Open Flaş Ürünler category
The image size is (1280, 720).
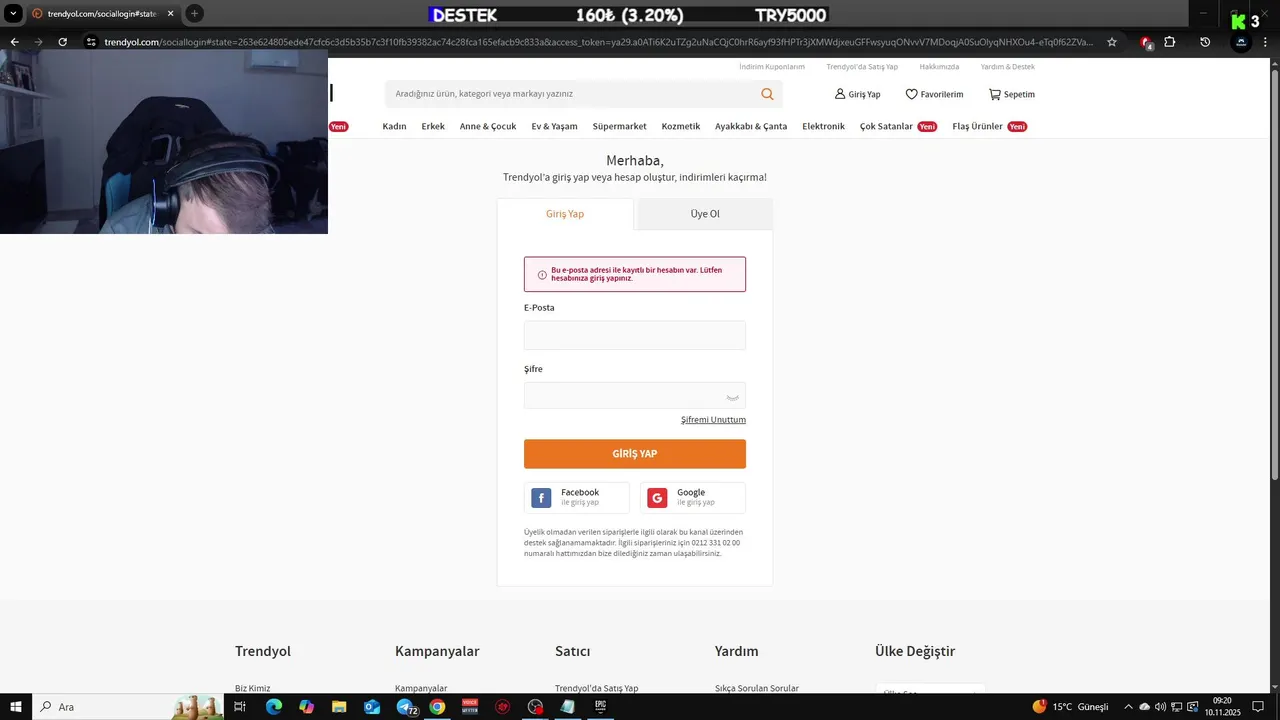977,127
